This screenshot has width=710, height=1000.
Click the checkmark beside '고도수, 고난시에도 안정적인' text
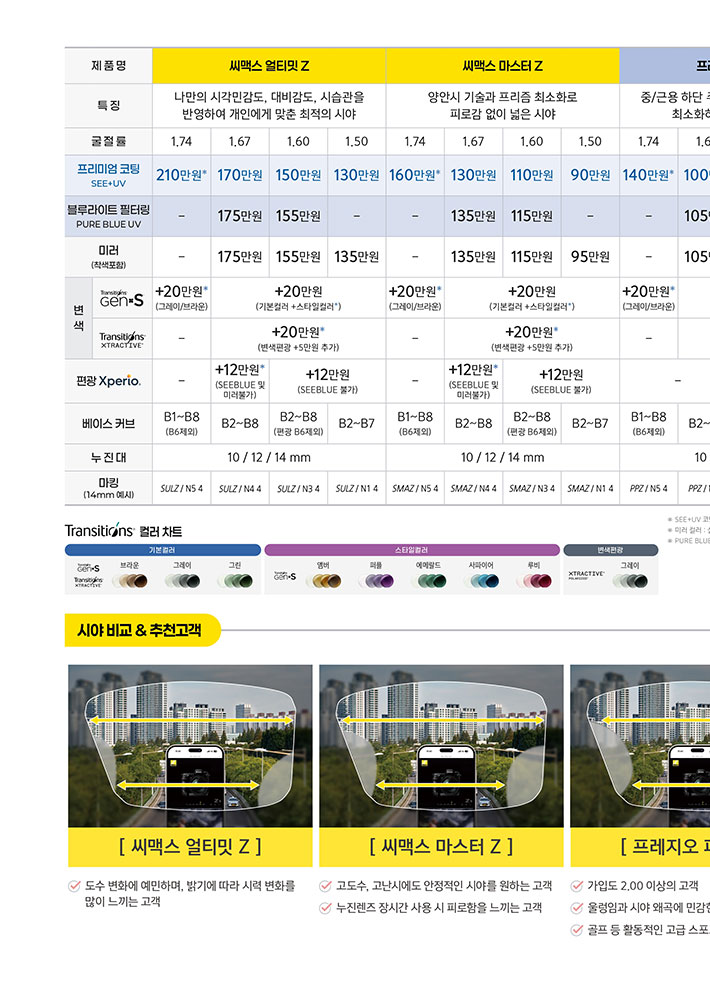(x=325, y=886)
